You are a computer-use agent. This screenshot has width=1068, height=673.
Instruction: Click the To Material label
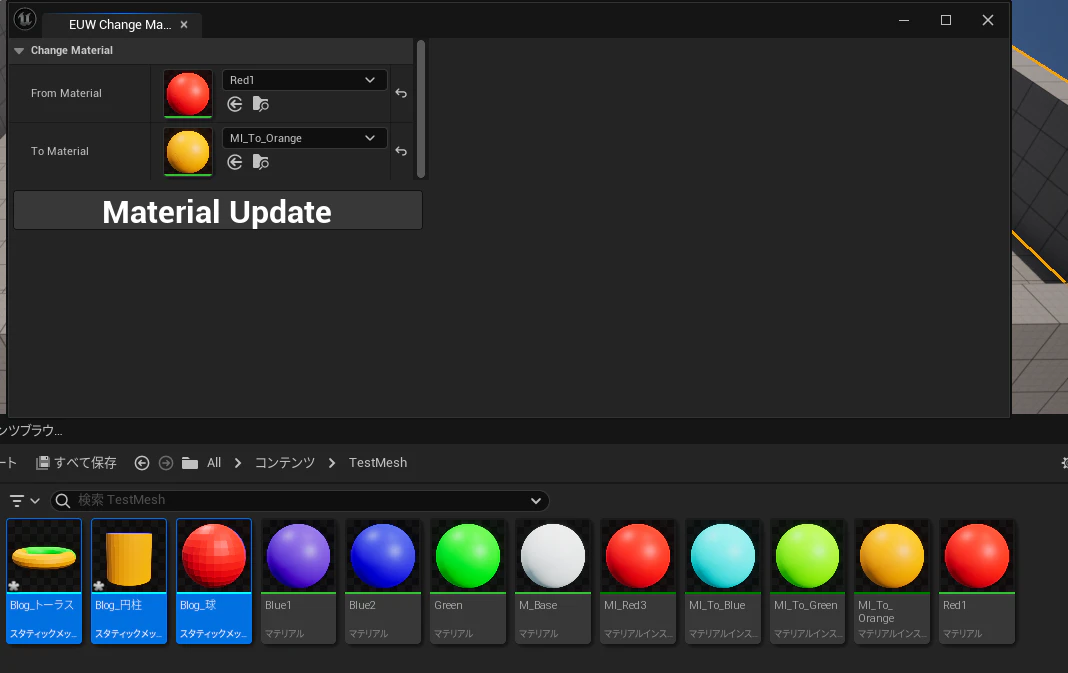pos(60,151)
